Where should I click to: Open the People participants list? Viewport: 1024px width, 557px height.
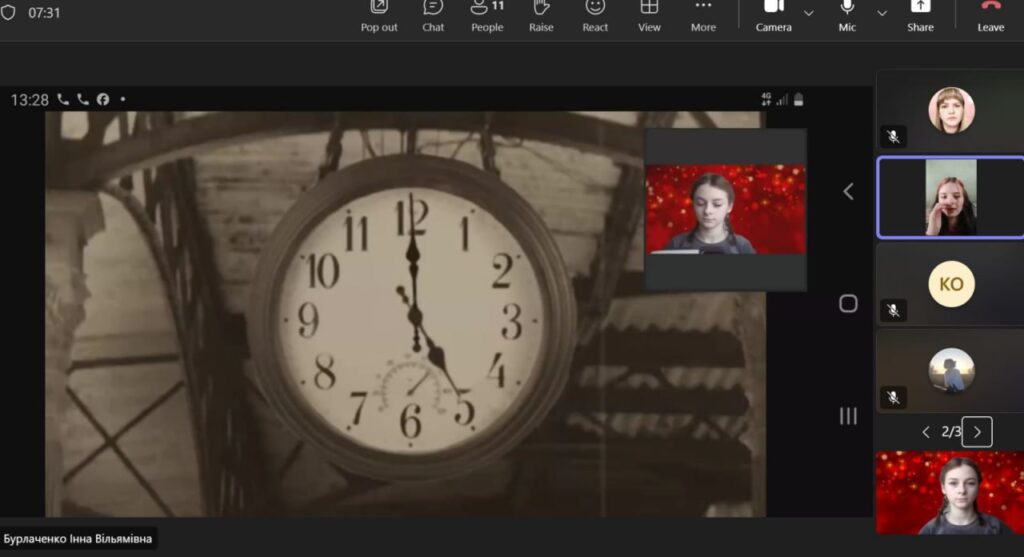pyautogui.click(x=487, y=15)
